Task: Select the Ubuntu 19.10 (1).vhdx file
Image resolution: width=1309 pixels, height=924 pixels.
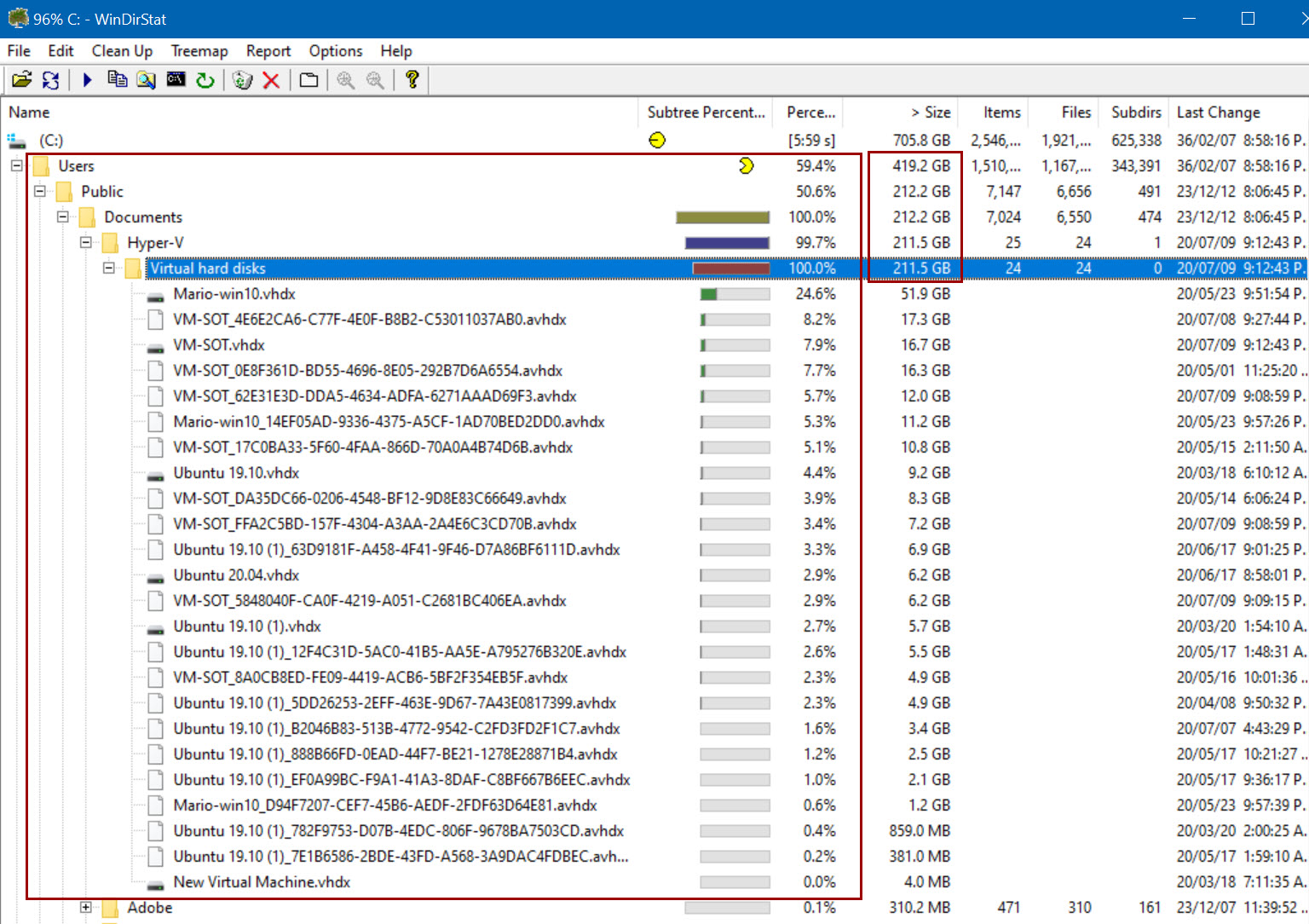Action: tap(247, 627)
